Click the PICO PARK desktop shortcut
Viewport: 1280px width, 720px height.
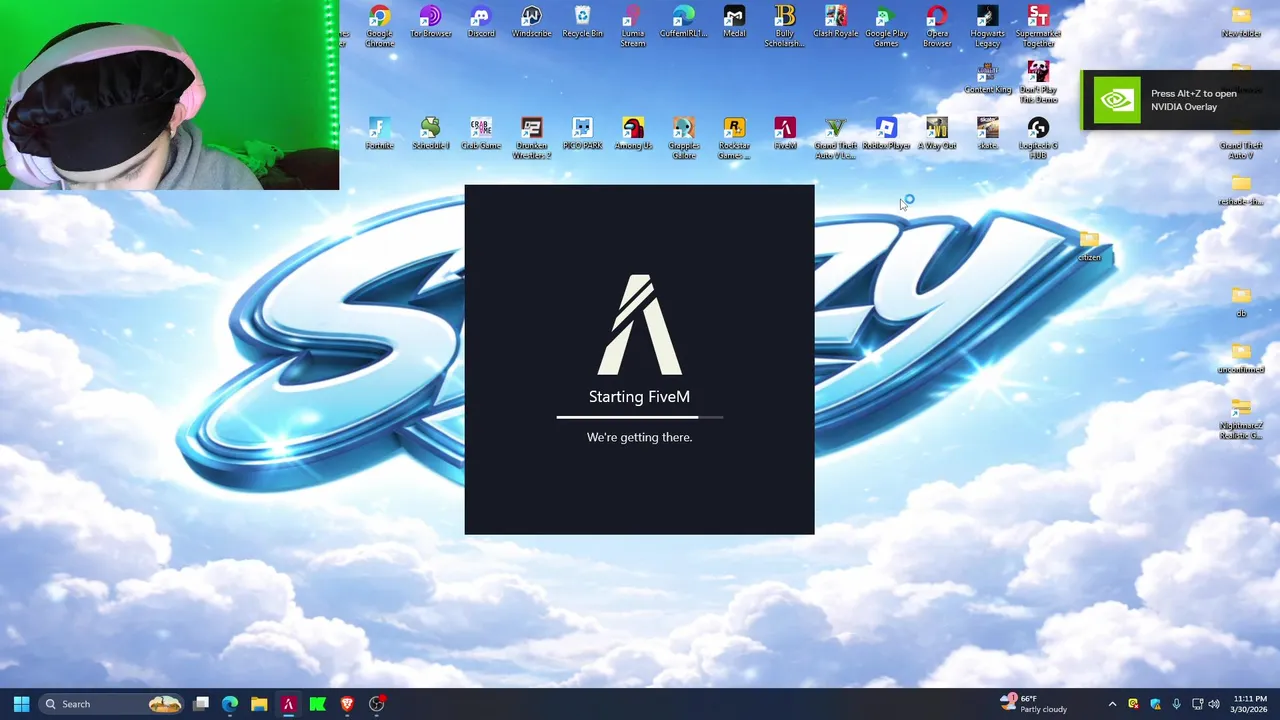pos(583,134)
